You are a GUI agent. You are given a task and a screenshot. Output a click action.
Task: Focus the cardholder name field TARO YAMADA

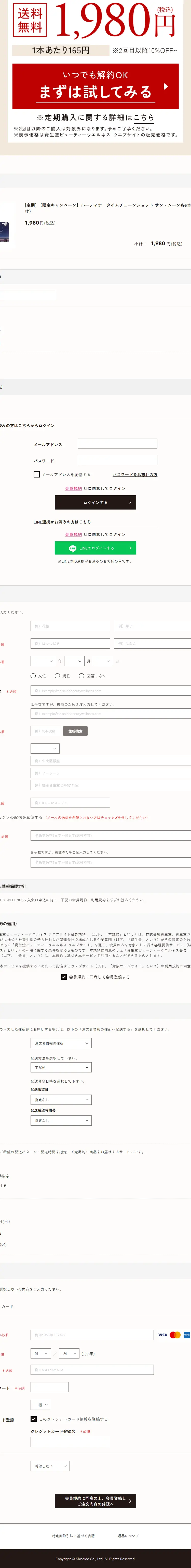tap(92, 1370)
